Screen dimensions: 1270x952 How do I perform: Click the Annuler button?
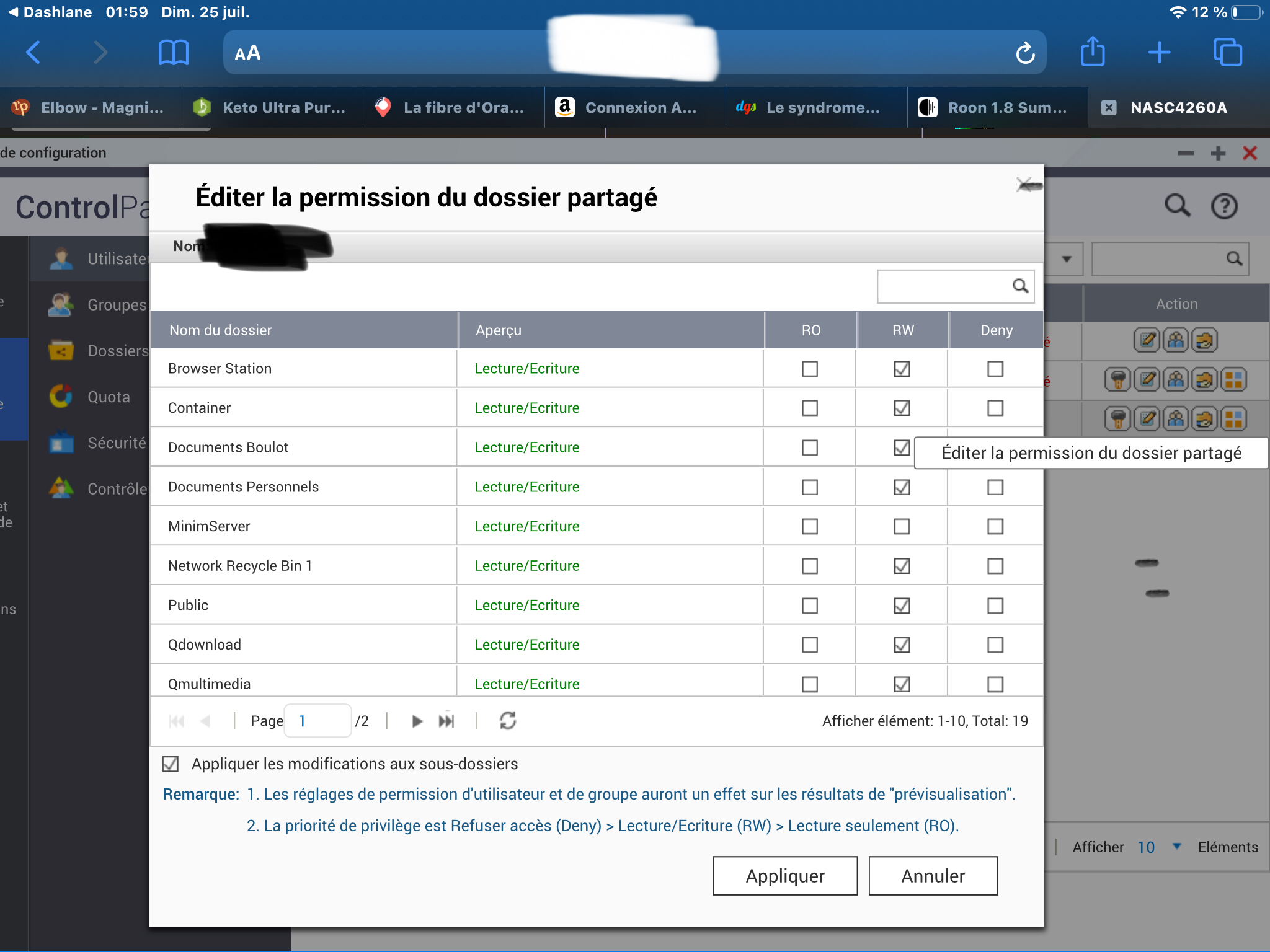click(933, 876)
